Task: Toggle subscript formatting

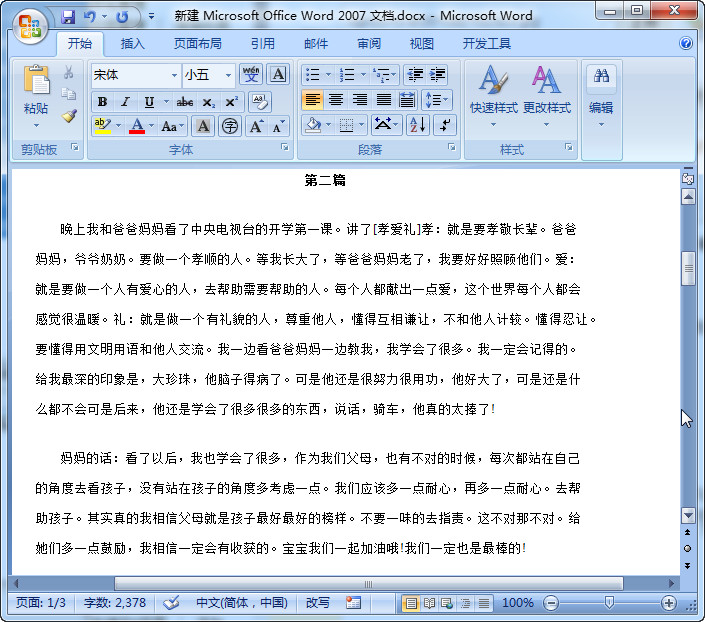Action: pyautogui.click(x=208, y=102)
